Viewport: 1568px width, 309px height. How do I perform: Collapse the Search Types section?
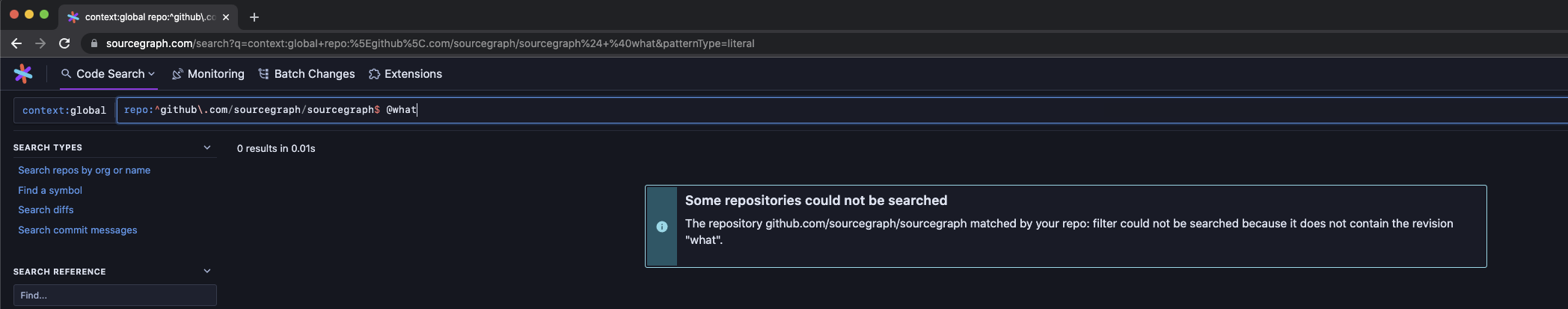tap(207, 147)
